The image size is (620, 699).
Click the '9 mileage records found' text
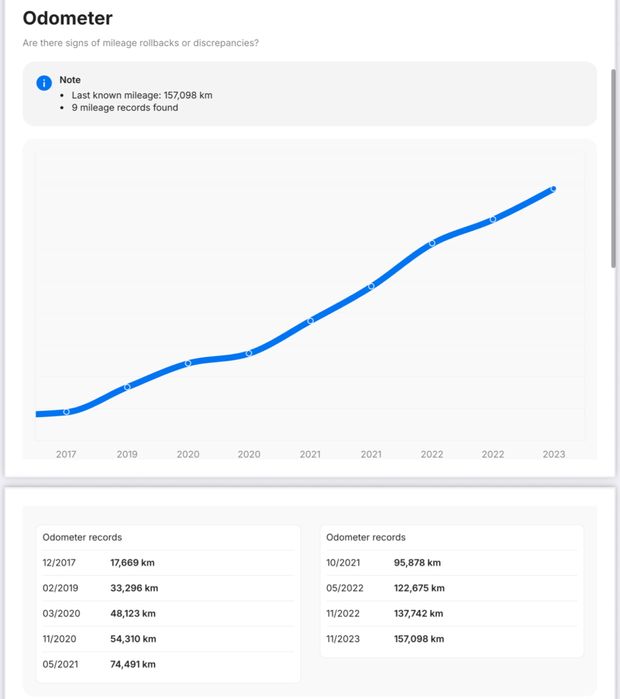(125, 107)
